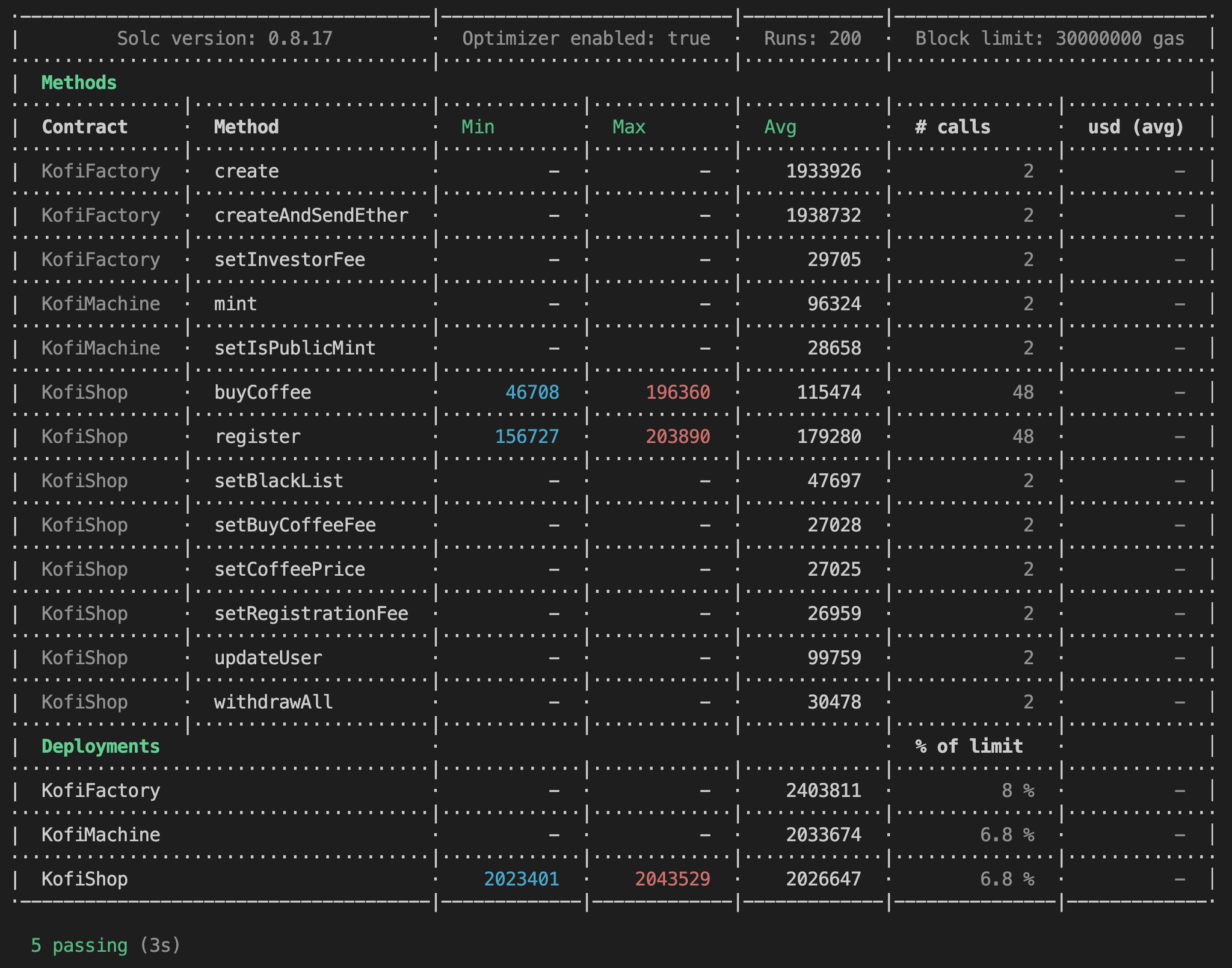1232x968 pixels.
Task: Click the KofiShop deployment max 2043529
Action: point(673,879)
